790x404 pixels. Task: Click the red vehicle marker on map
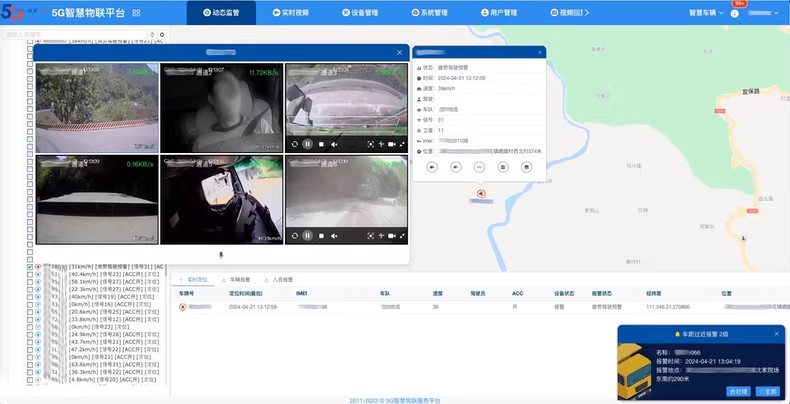pos(480,193)
